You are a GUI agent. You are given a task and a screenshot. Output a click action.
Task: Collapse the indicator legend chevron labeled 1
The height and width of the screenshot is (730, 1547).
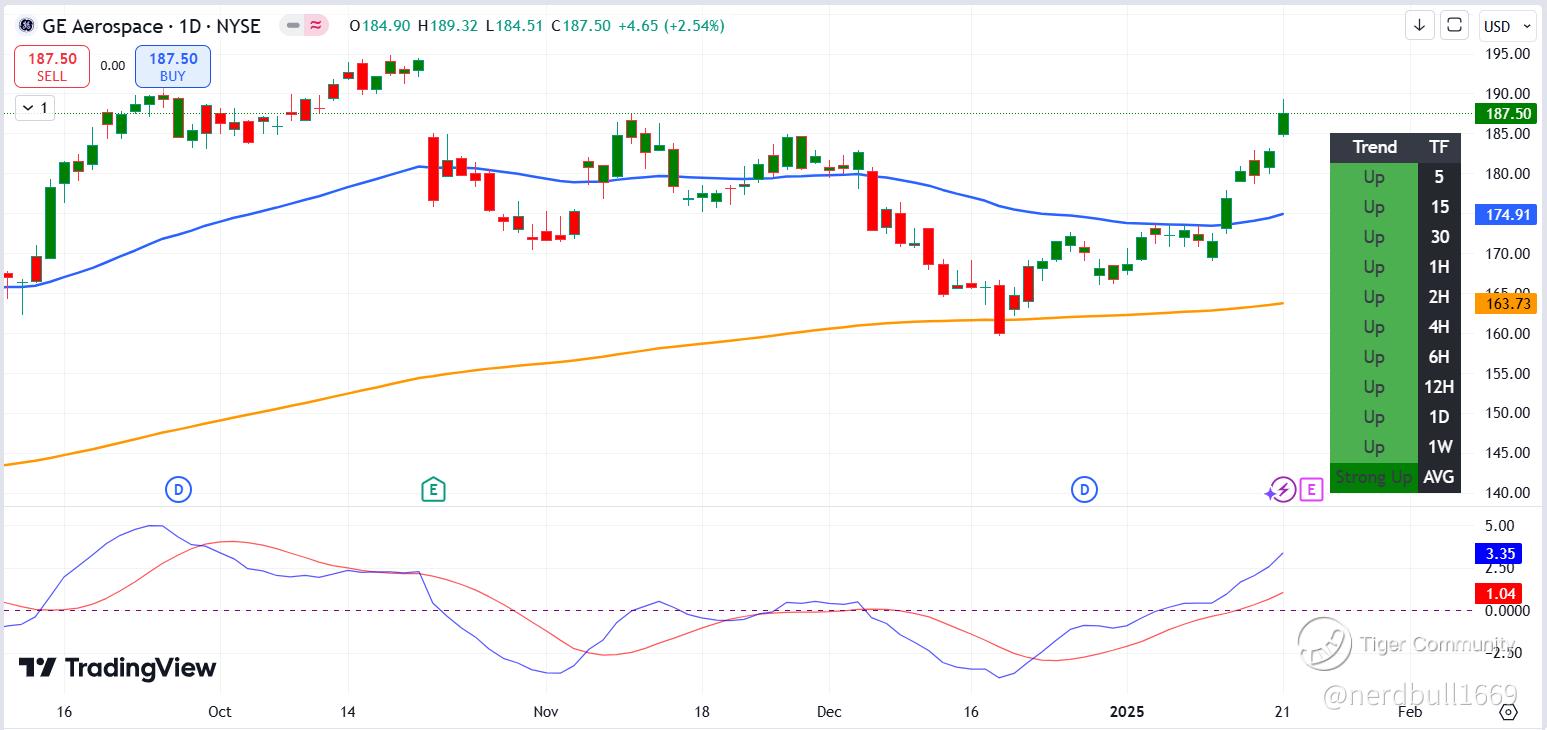pyautogui.click(x=36, y=107)
